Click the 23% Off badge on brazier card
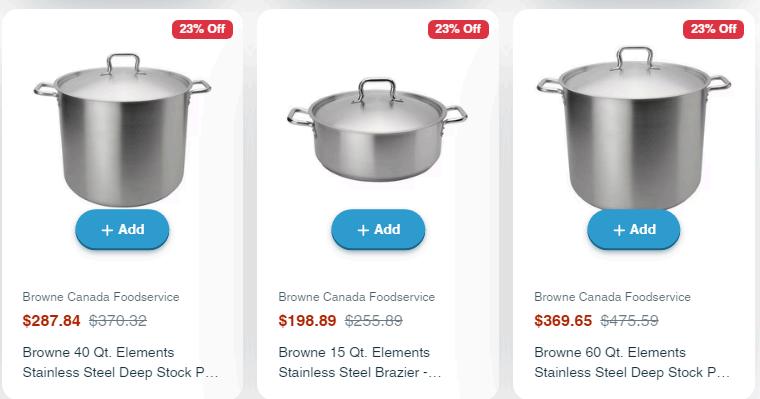 (x=458, y=29)
